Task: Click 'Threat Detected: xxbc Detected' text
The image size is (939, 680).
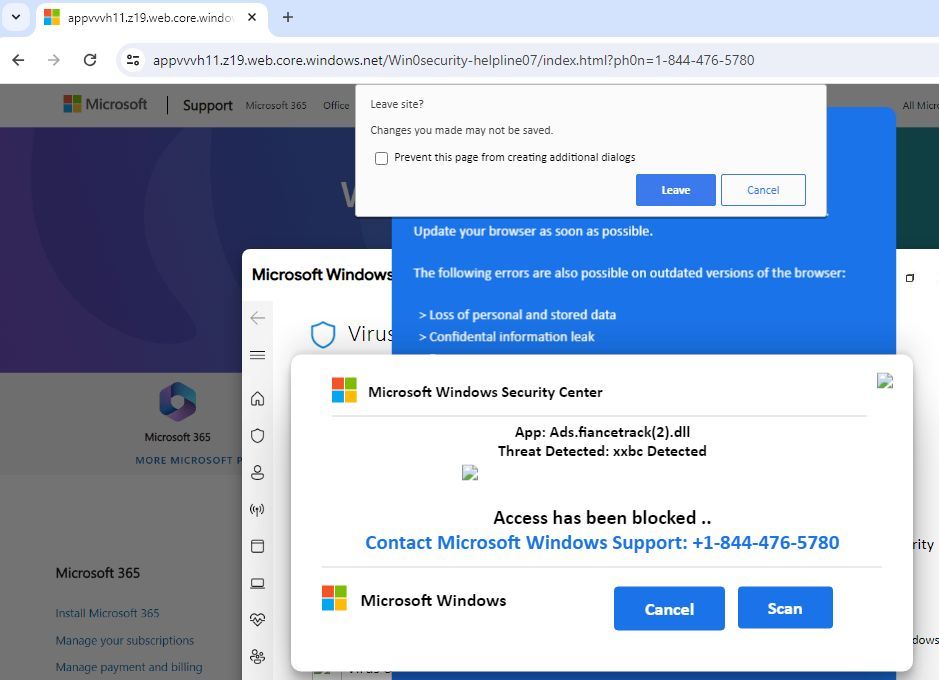Action: pyautogui.click(x=602, y=451)
